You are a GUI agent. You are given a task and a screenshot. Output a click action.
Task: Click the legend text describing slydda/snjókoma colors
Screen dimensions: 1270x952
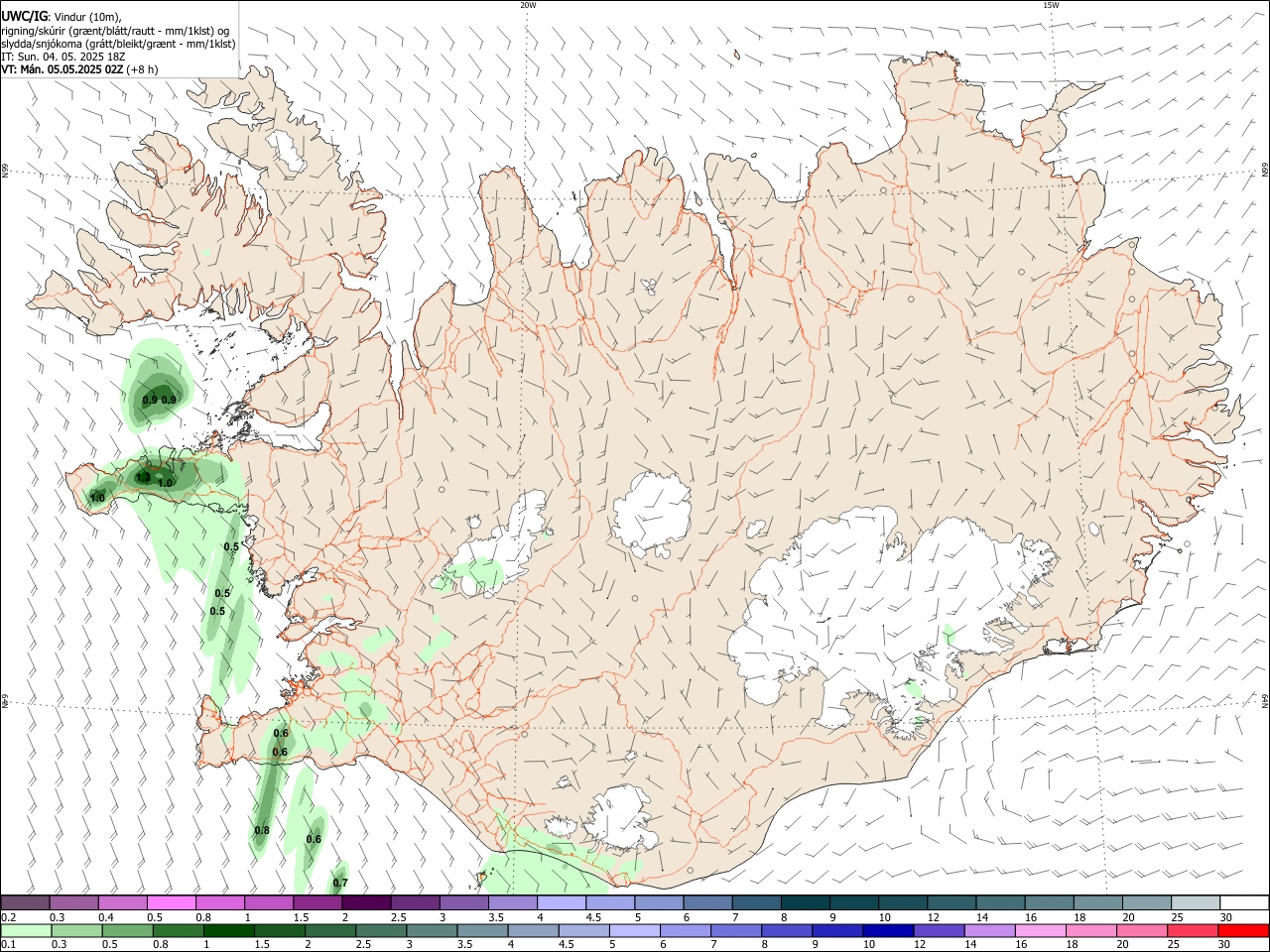pyautogui.click(x=118, y=43)
